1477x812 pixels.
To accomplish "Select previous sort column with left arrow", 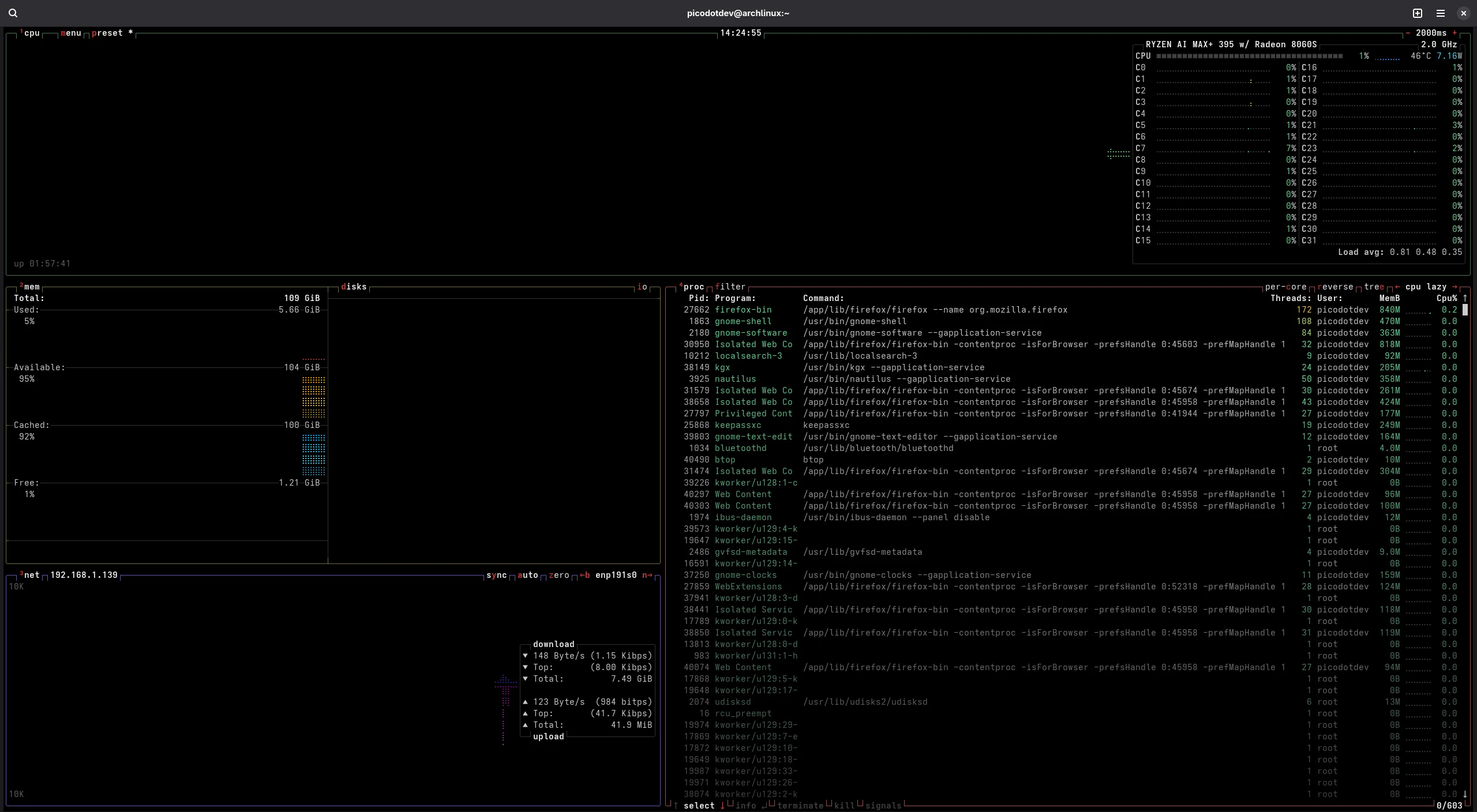I will pos(1397,287).
